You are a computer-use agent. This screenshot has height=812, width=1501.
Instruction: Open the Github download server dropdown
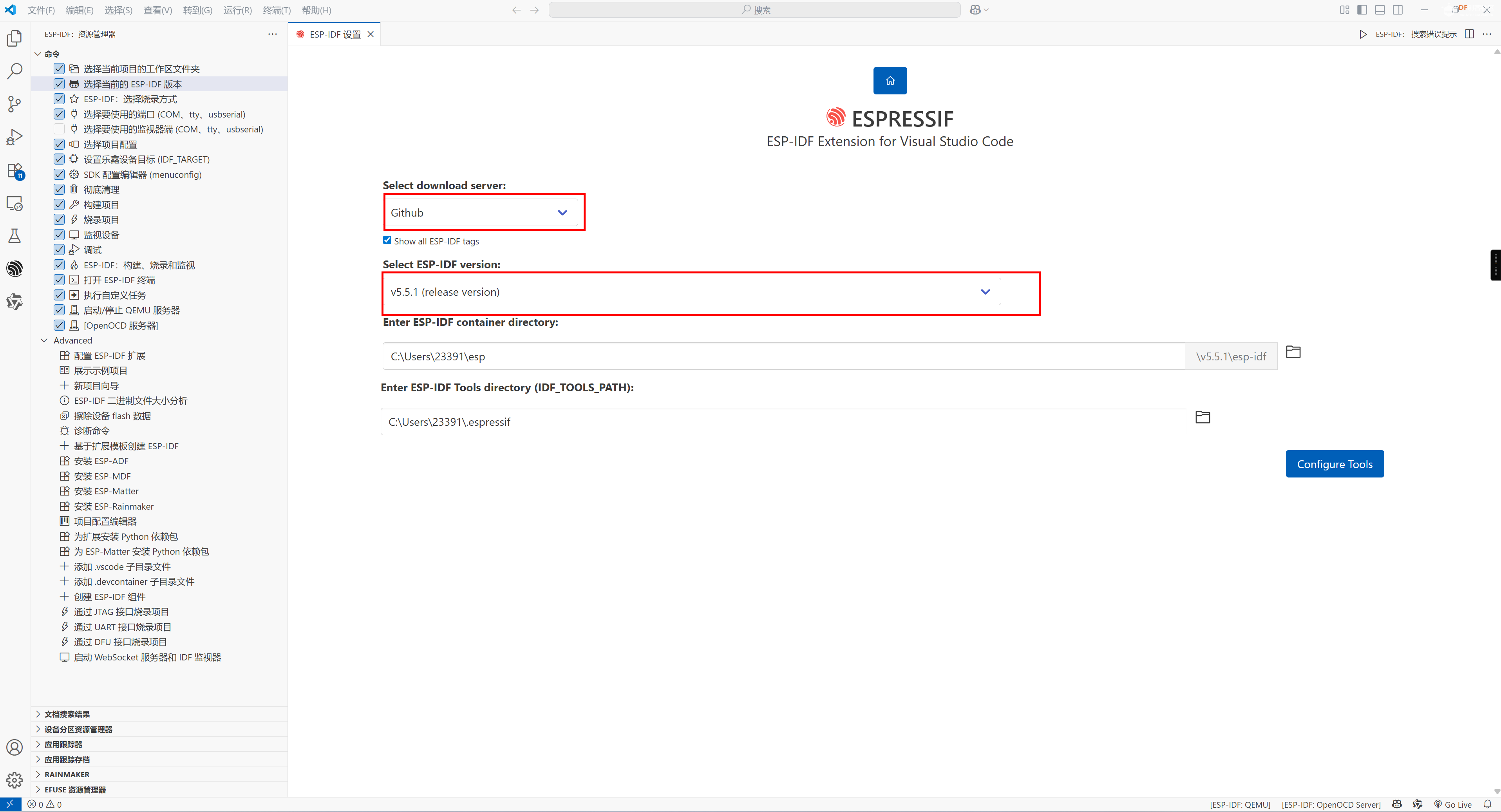481,213
